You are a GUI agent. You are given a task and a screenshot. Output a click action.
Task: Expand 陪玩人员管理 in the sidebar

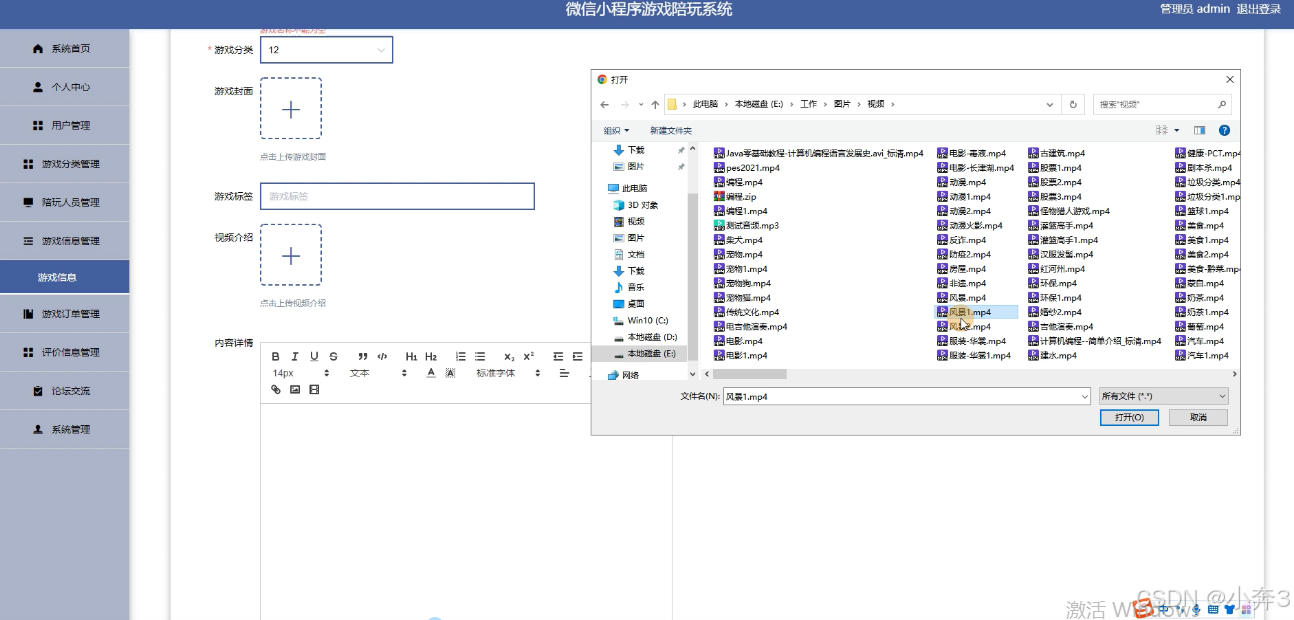click(x=64, y=202)
